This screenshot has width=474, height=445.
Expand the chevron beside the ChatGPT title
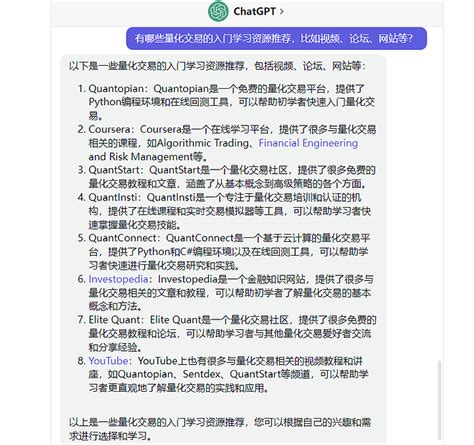click(x=282, y=11)
